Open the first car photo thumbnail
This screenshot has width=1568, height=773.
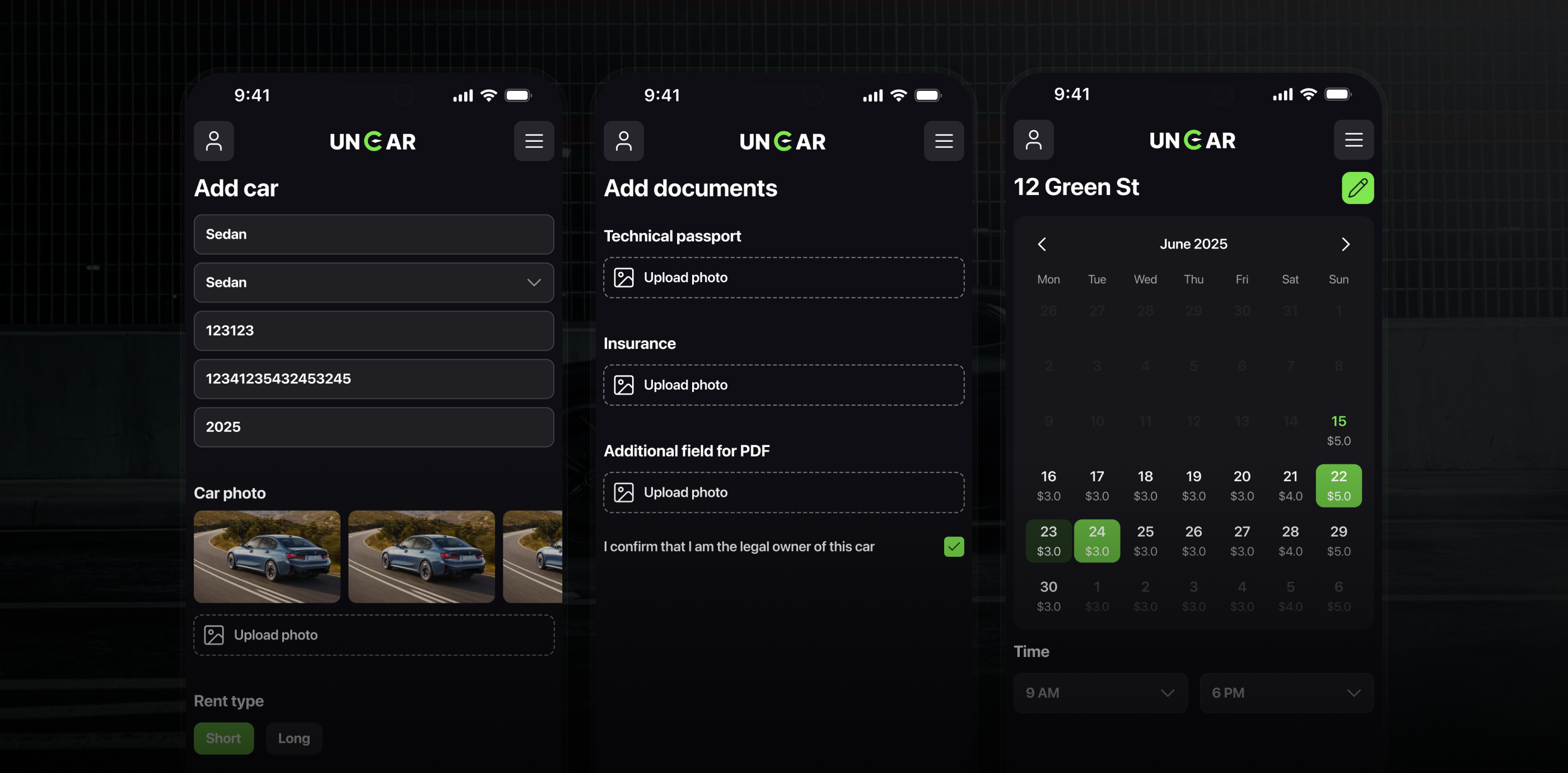pyautogui.click(x=267, y=556)
